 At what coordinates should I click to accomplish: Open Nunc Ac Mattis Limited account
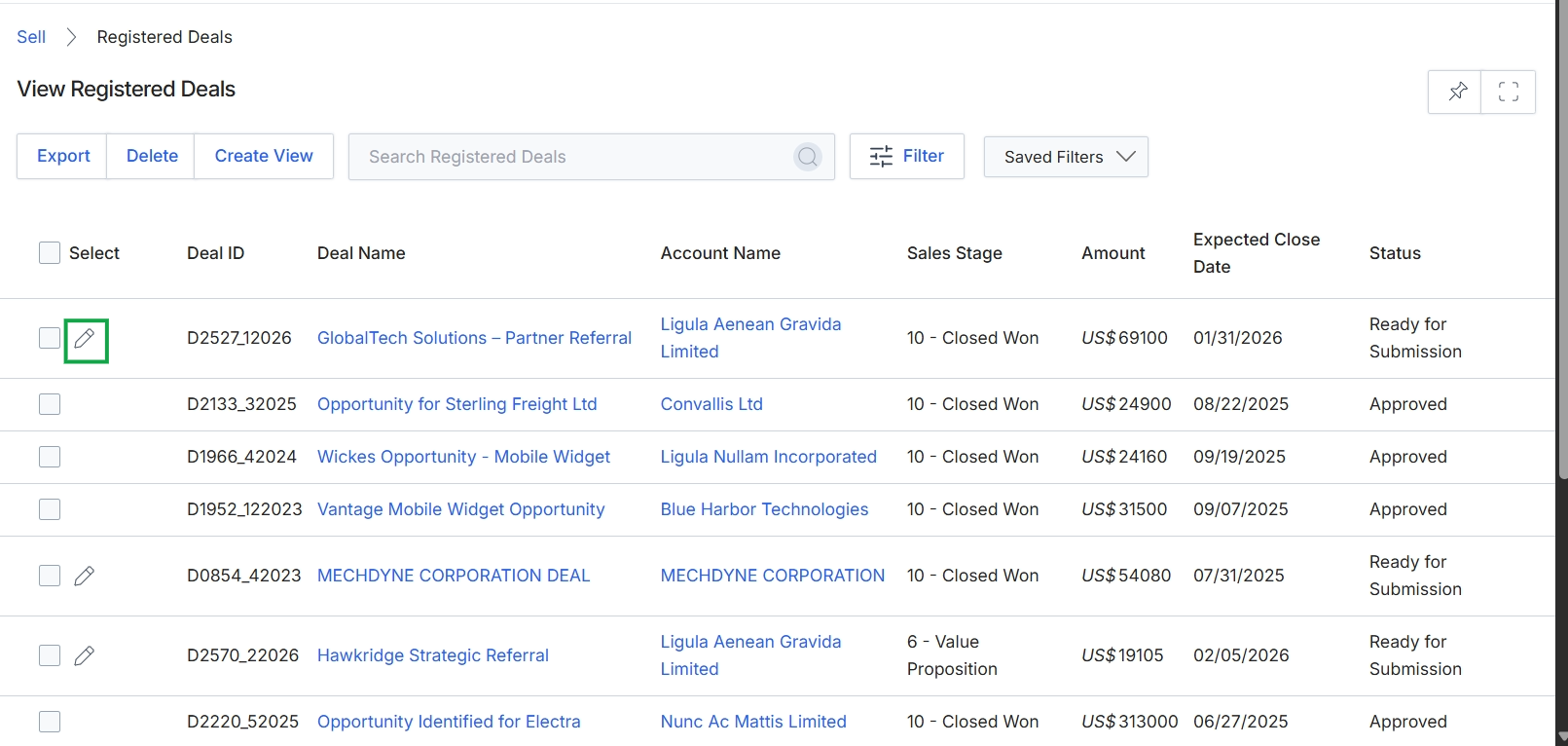tap(753, 722)
